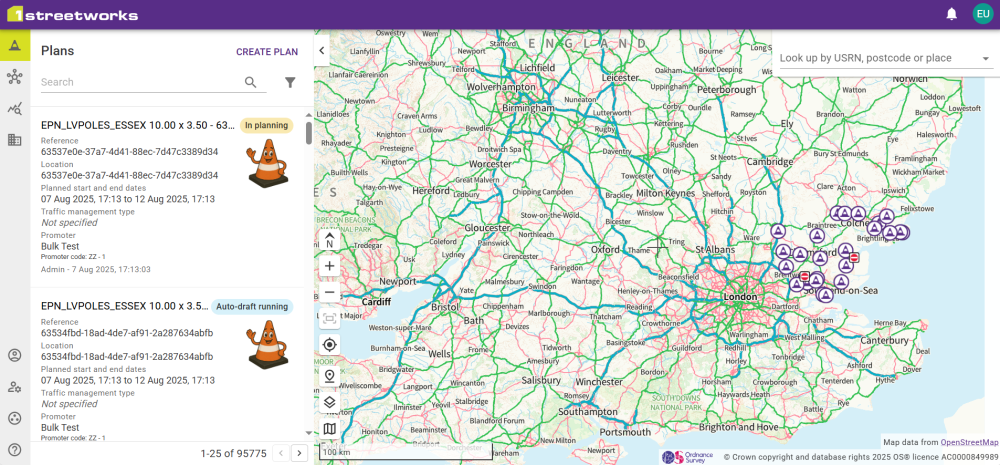This screenshot has height=465, width=1000.
Task: Reset map orientation to north
Action: point(330,240)
